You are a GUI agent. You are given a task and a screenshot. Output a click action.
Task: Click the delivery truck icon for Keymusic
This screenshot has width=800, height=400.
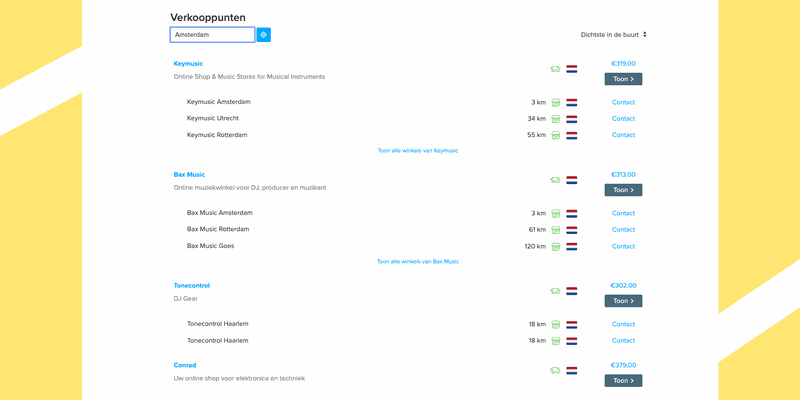coord(555,69)
